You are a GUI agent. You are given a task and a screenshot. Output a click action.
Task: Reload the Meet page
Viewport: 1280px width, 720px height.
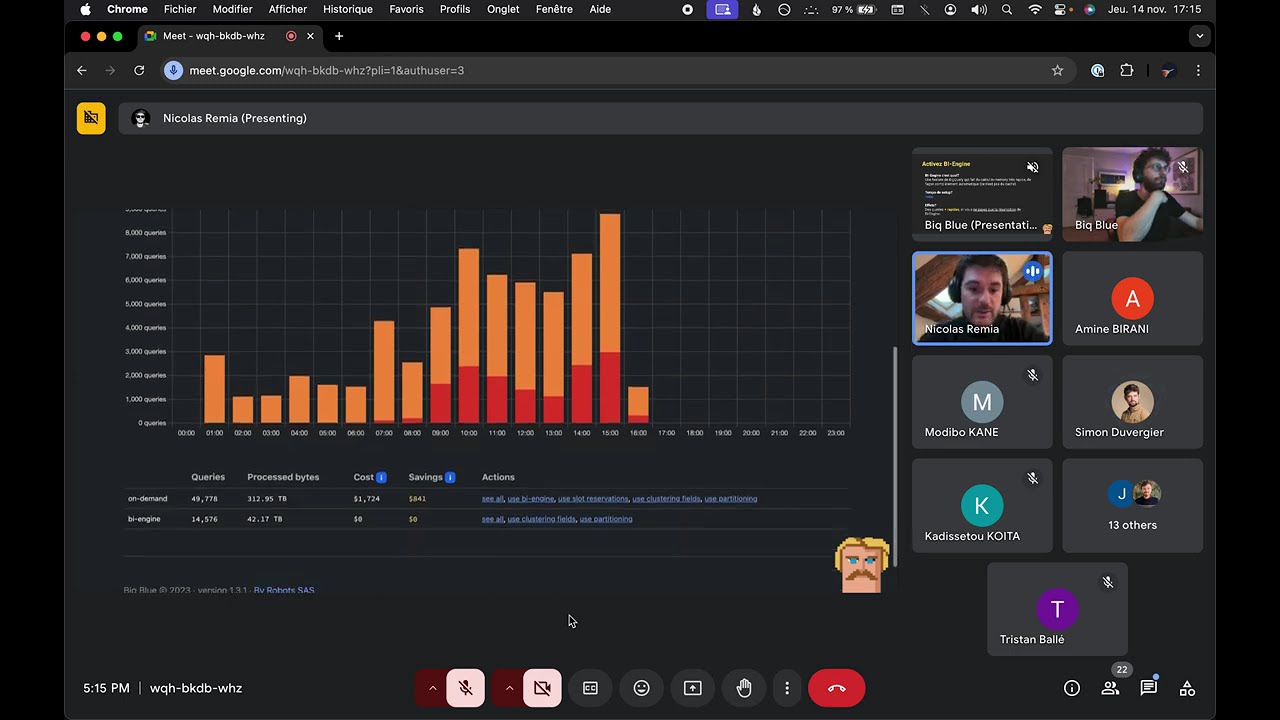click(139, 70)
